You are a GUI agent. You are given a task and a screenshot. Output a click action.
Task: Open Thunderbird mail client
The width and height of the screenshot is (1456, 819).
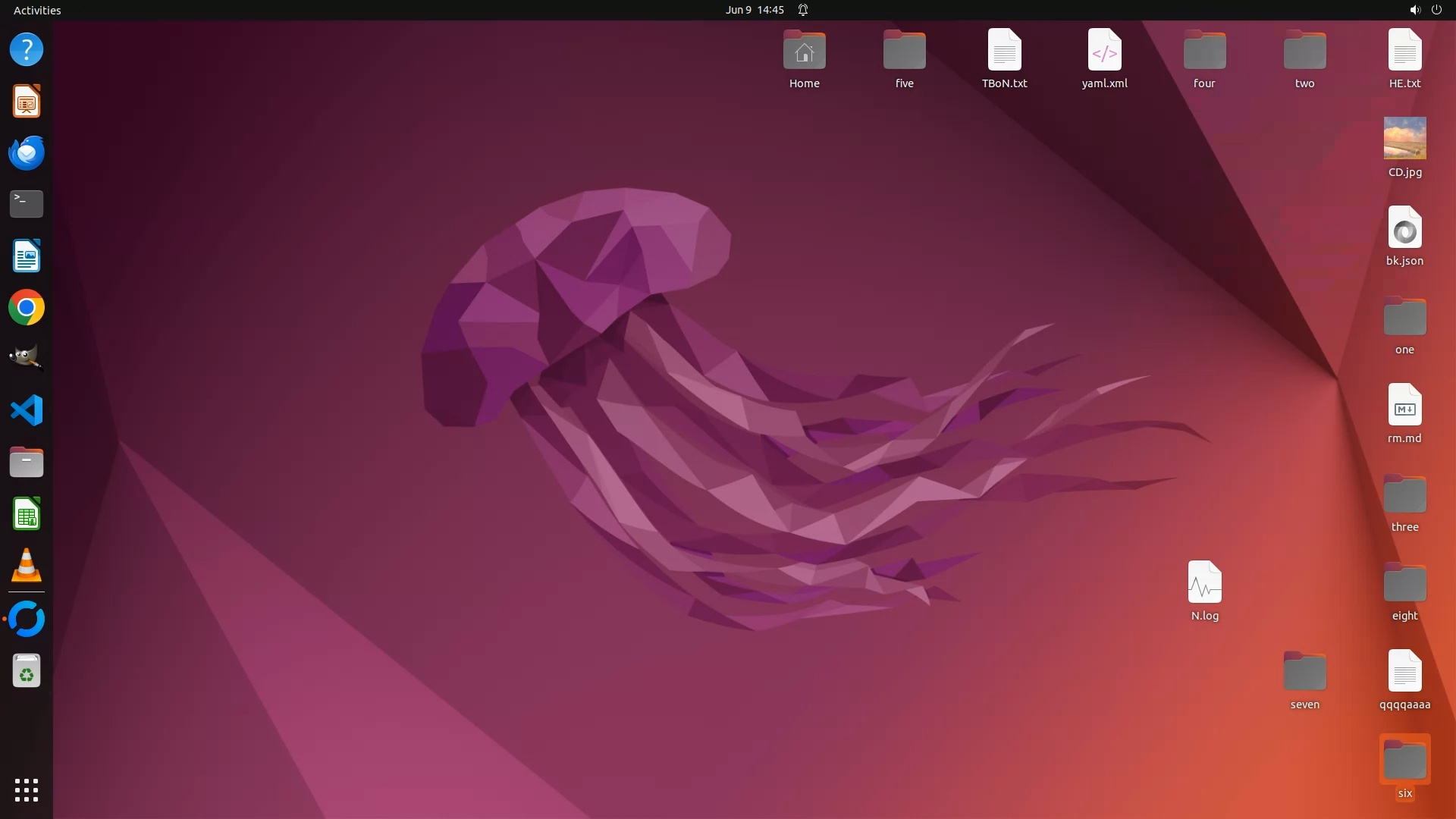(27, 153)
